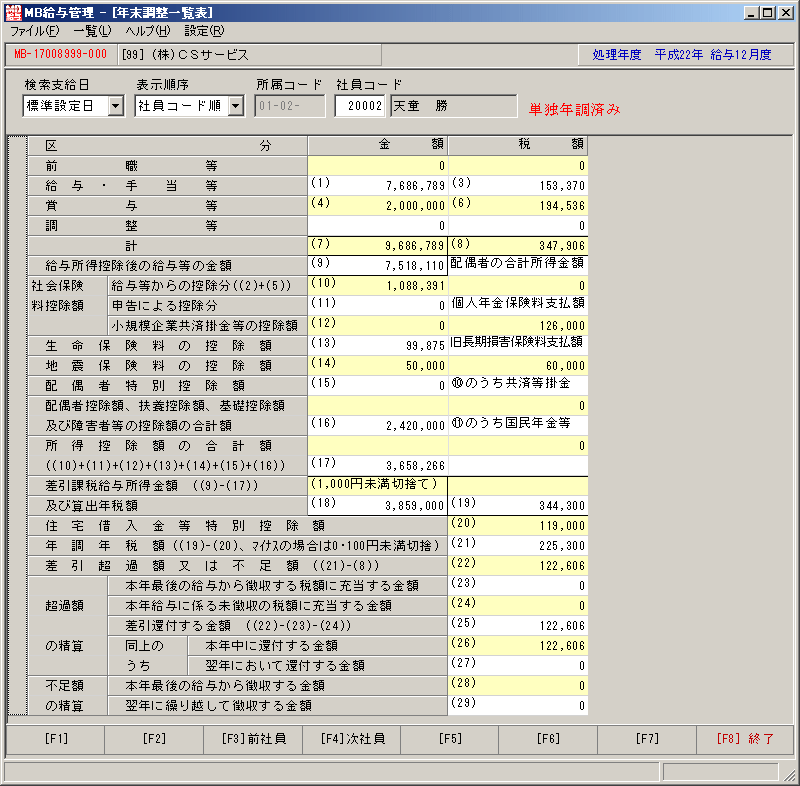
Task: Click the [F5] function button
Action: (450, 739)
